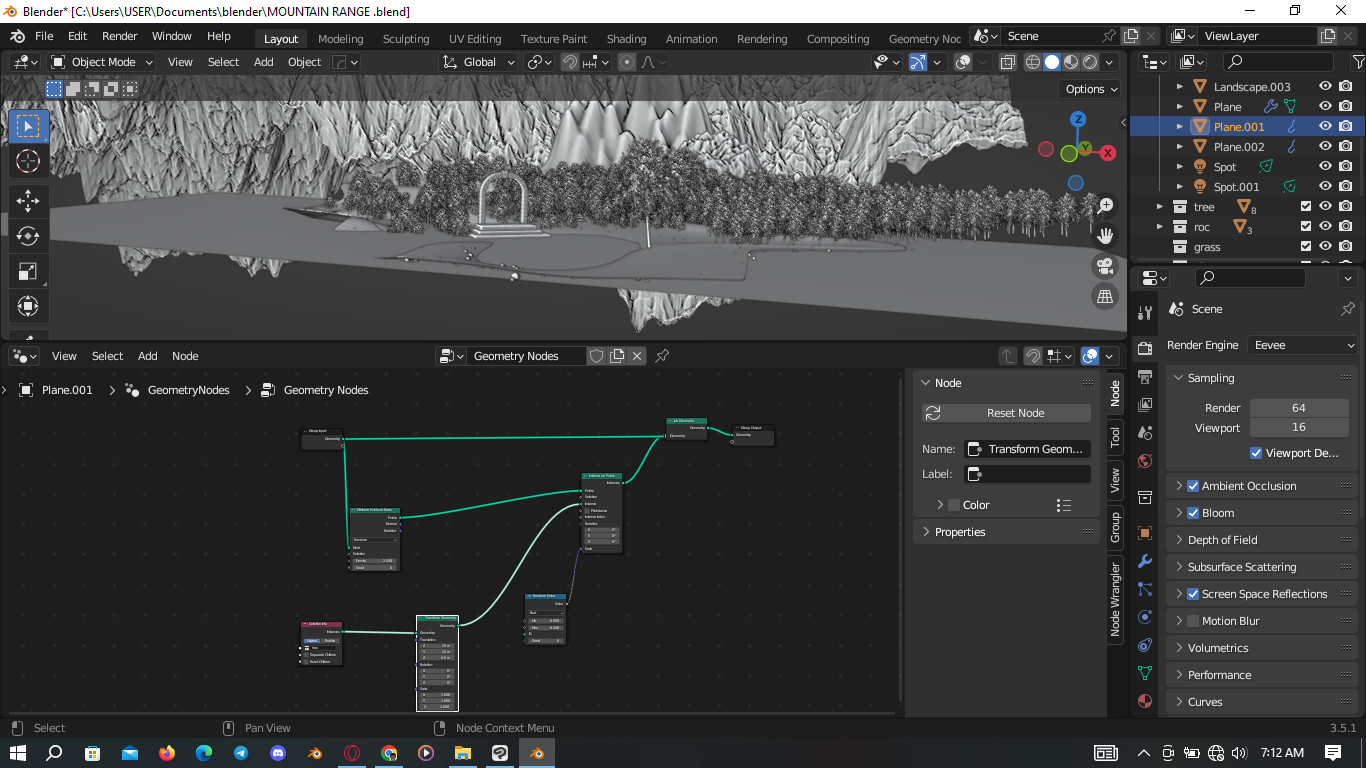Hide Plane.002 in viewport via eye icon
The height and width of the screenshot is (768, 1366).
(x=1325, y=147)
